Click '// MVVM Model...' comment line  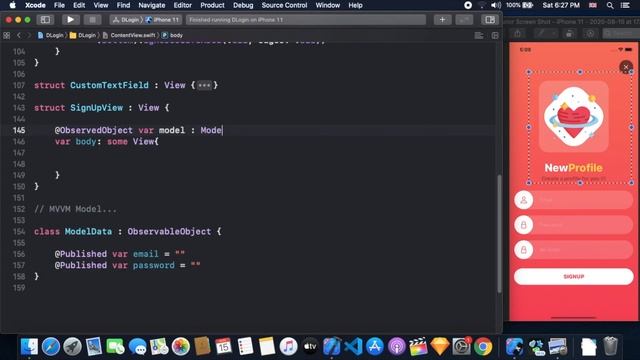(x=76, y=209)
